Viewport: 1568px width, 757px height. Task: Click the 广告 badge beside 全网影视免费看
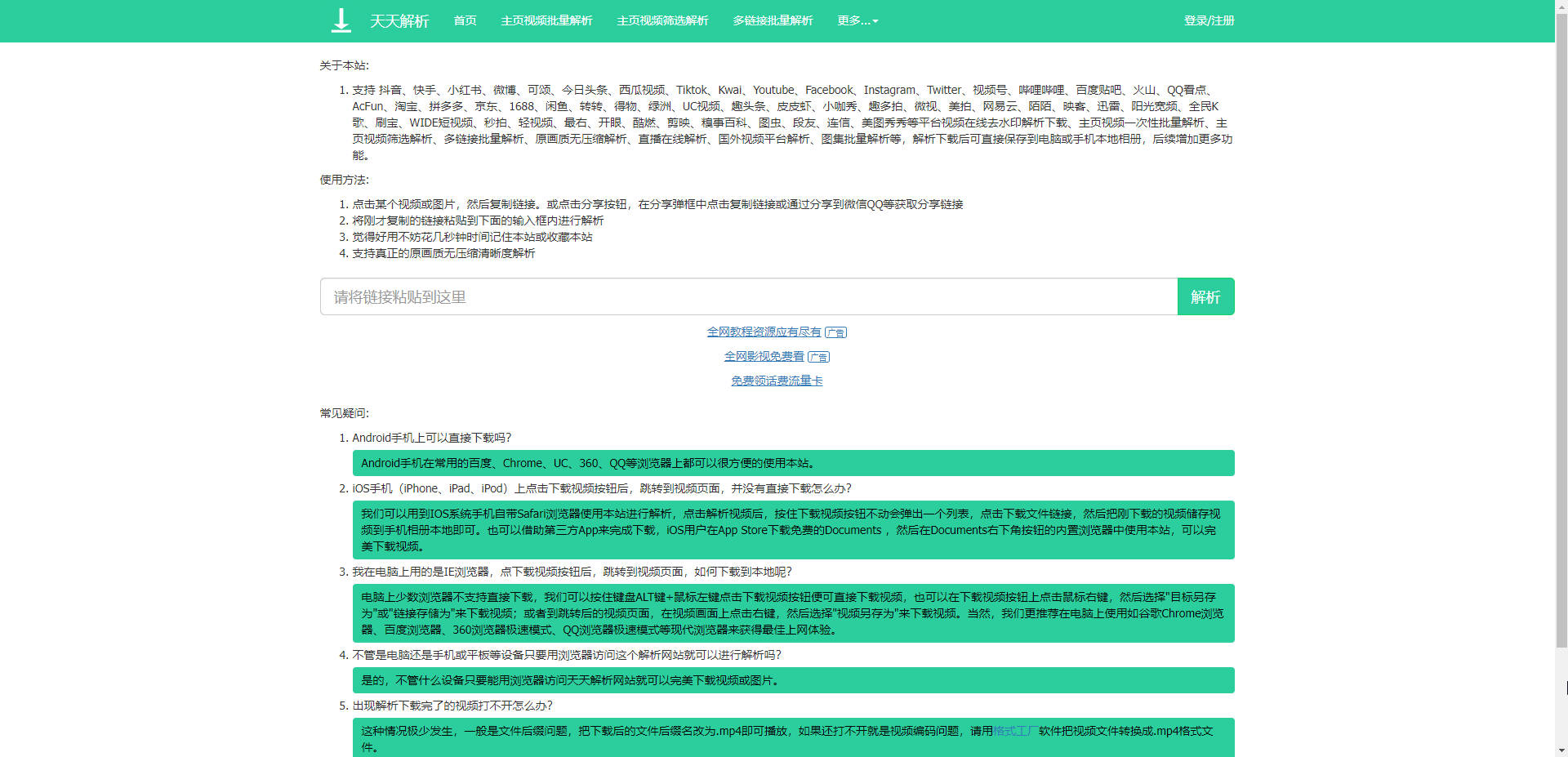click(818, 357)
